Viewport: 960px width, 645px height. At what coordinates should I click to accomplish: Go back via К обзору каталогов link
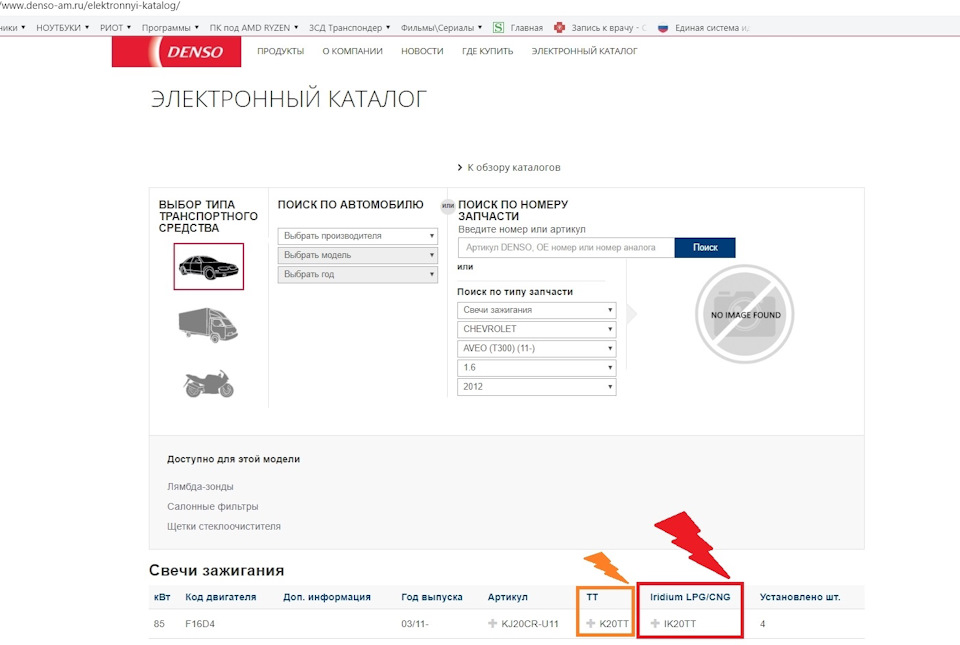(x=509, y=167)
